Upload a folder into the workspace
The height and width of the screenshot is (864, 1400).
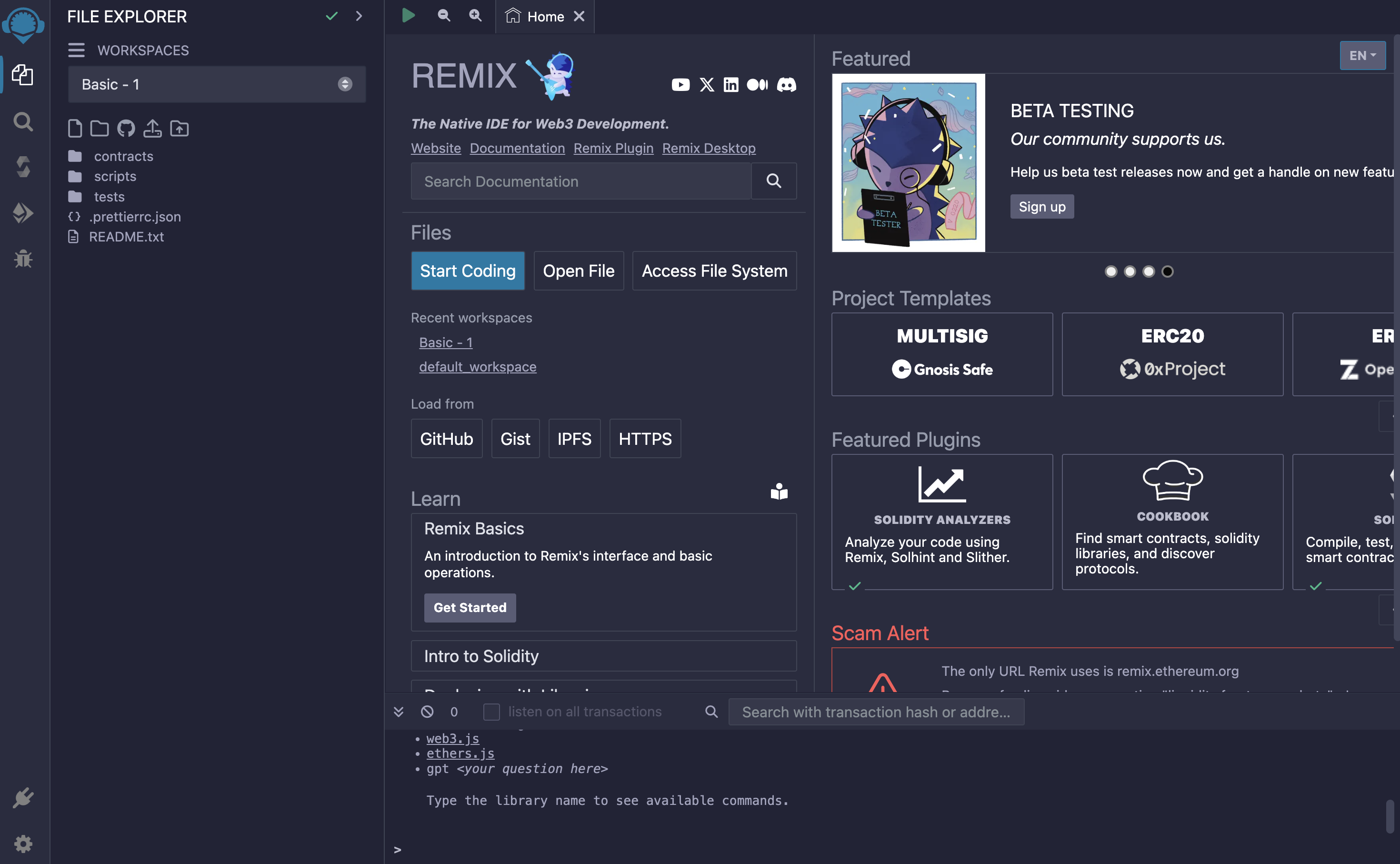point(180,129)
